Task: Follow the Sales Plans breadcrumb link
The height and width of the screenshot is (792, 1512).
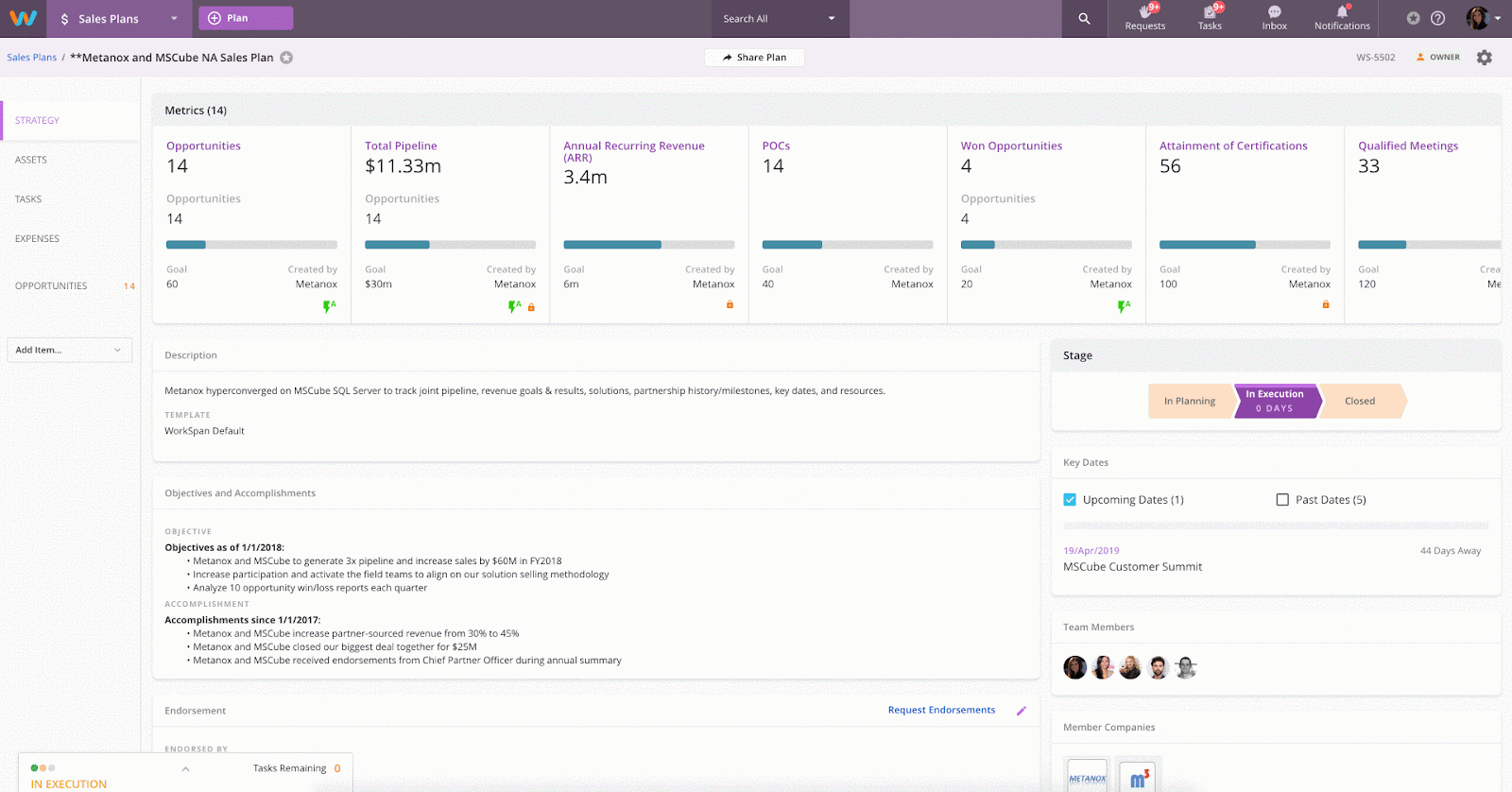Action: (32, 58)
